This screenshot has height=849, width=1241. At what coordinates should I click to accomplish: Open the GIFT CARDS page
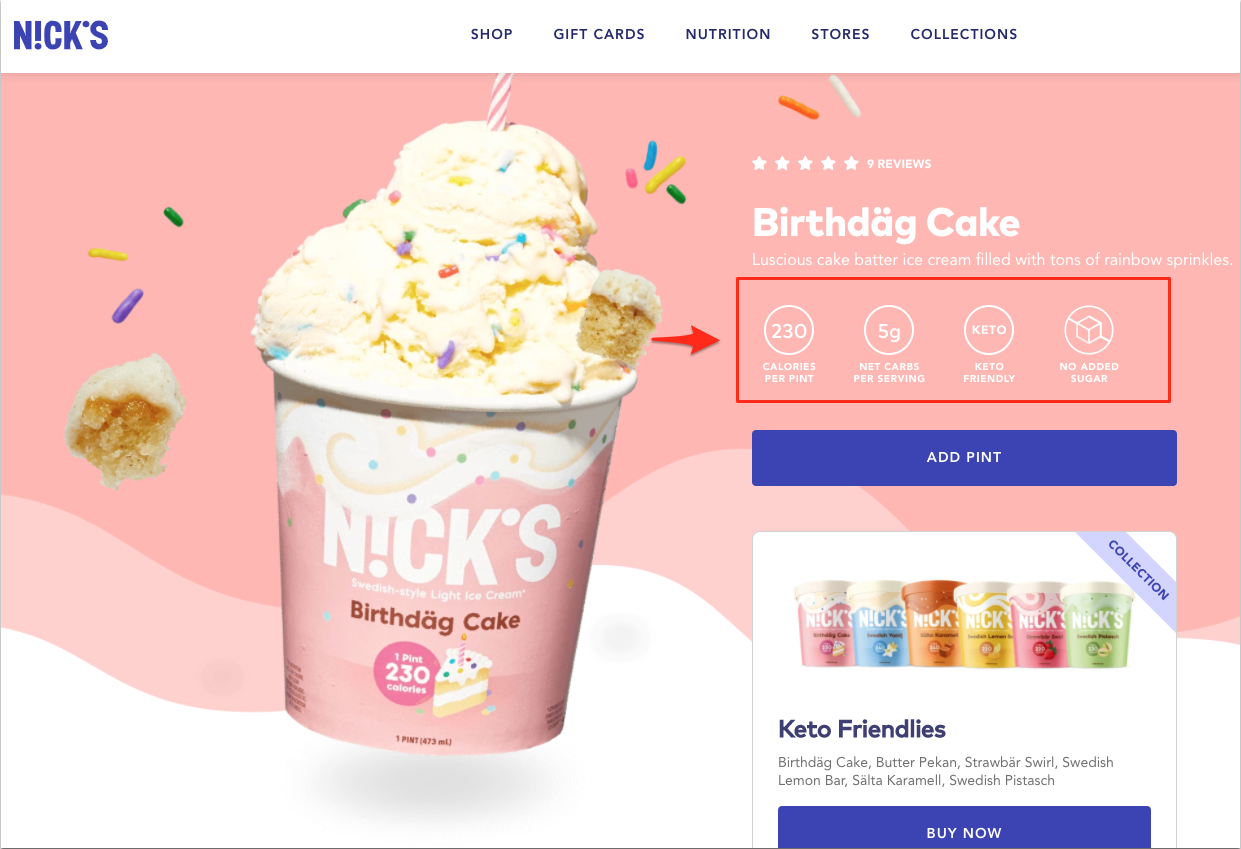(599, 34)
